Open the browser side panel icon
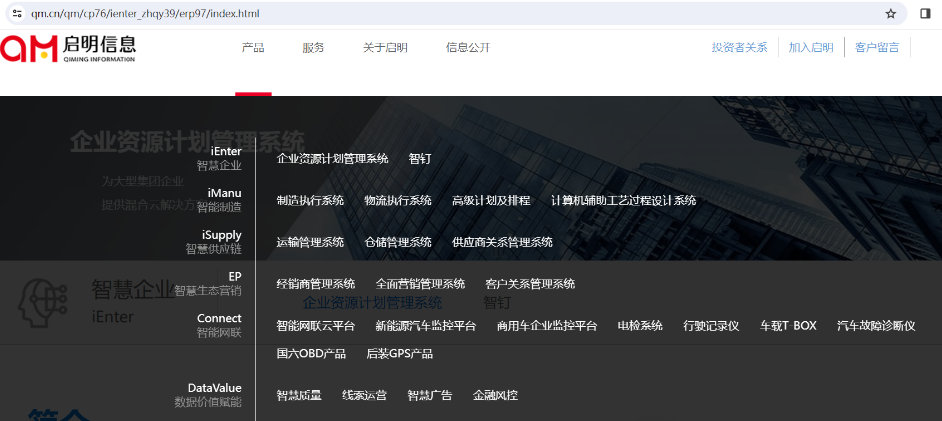Viewport: 942px width, 421px height. coord(925,13)
